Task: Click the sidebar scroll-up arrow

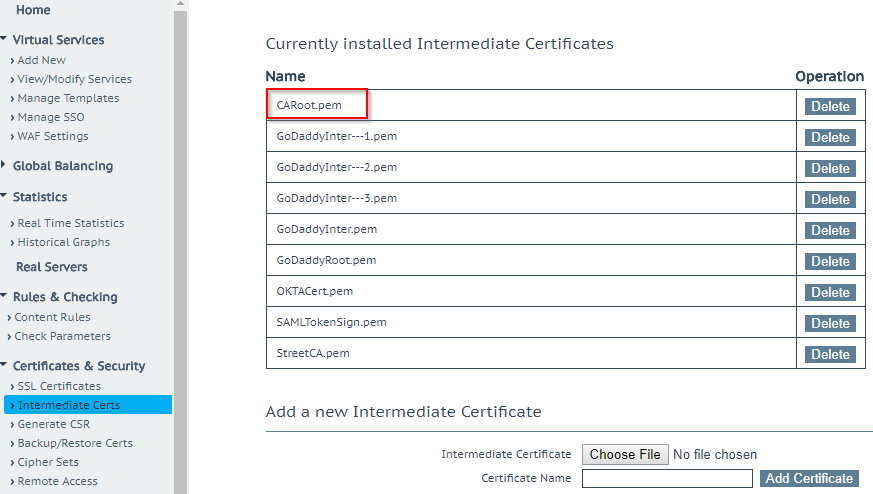Action: click(x=180, y=4)
